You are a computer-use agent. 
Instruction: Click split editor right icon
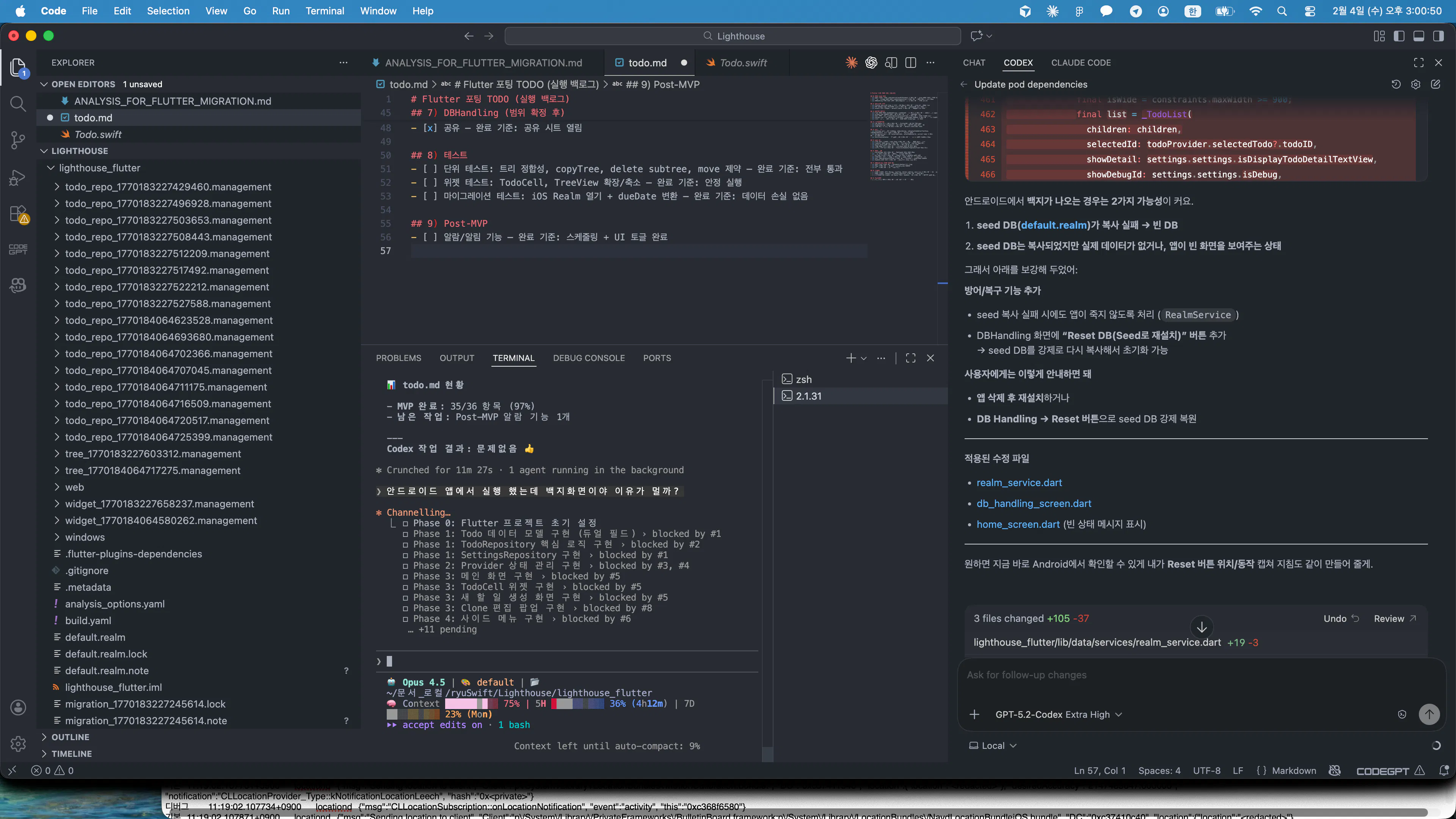pos(910,63)
